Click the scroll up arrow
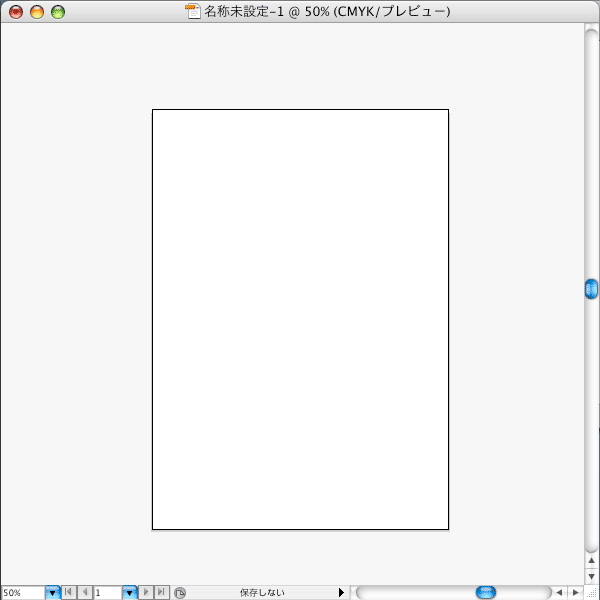Viewport: 600px width, 600px height. click(x=592, y=560)
